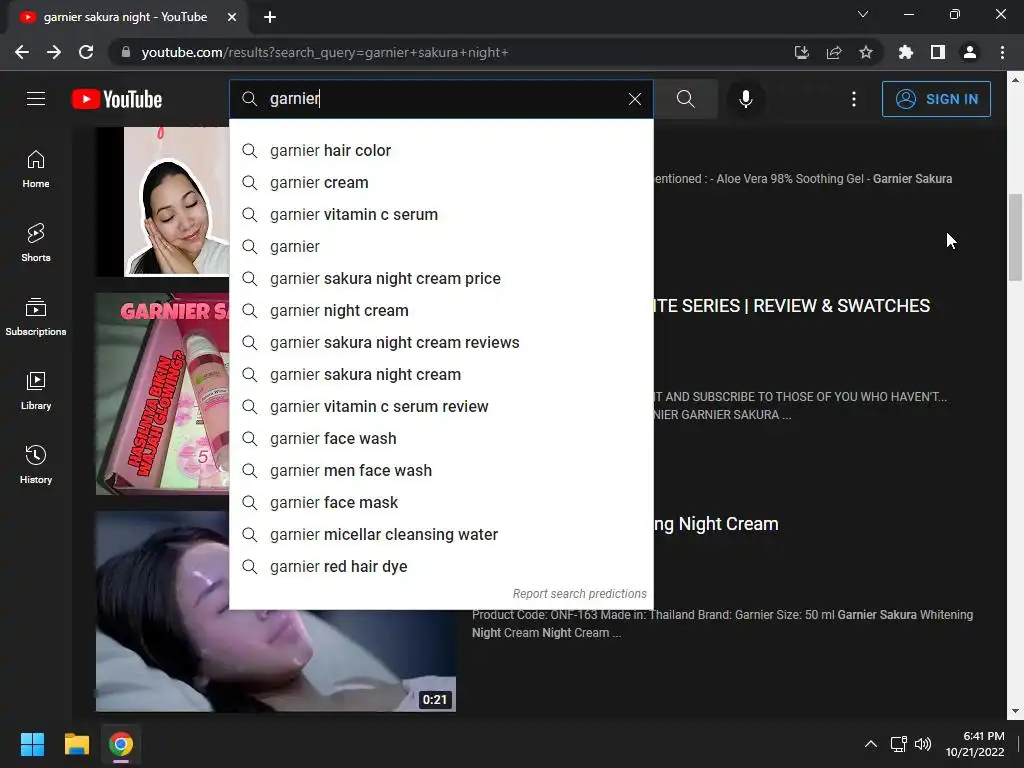Choose 'garnier night cream' suggestion
The height and width of the screenshot is (768, 1024).
(441, 310)
